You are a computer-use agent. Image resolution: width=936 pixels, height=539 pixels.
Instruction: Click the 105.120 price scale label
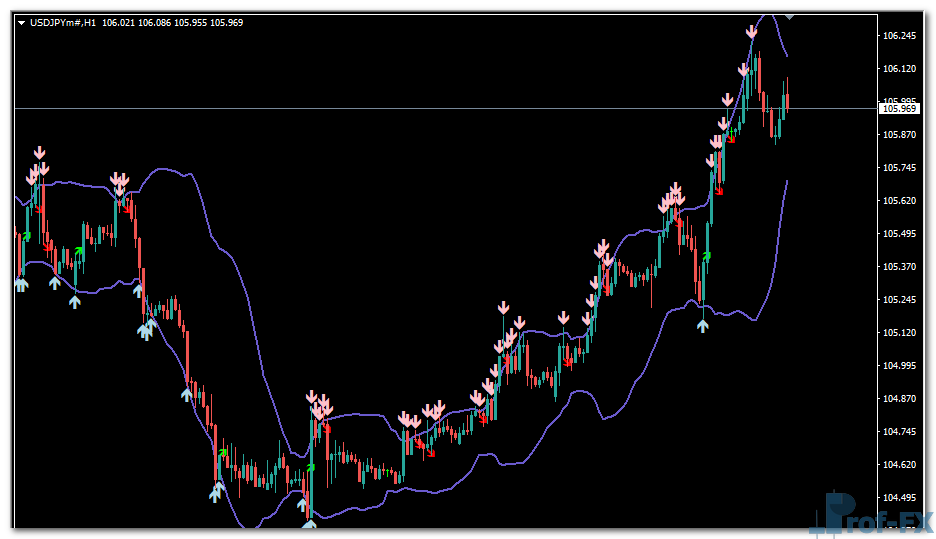[900, 333]
